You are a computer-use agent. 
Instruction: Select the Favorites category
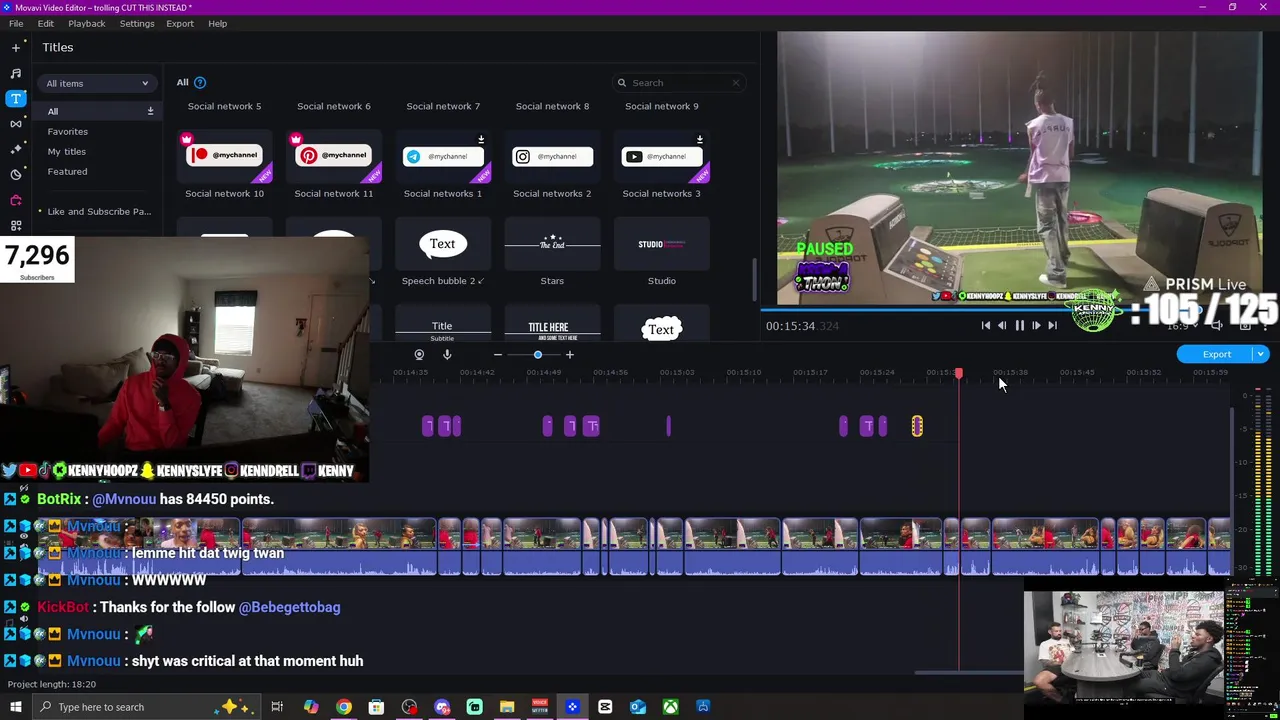coord(68,131)
